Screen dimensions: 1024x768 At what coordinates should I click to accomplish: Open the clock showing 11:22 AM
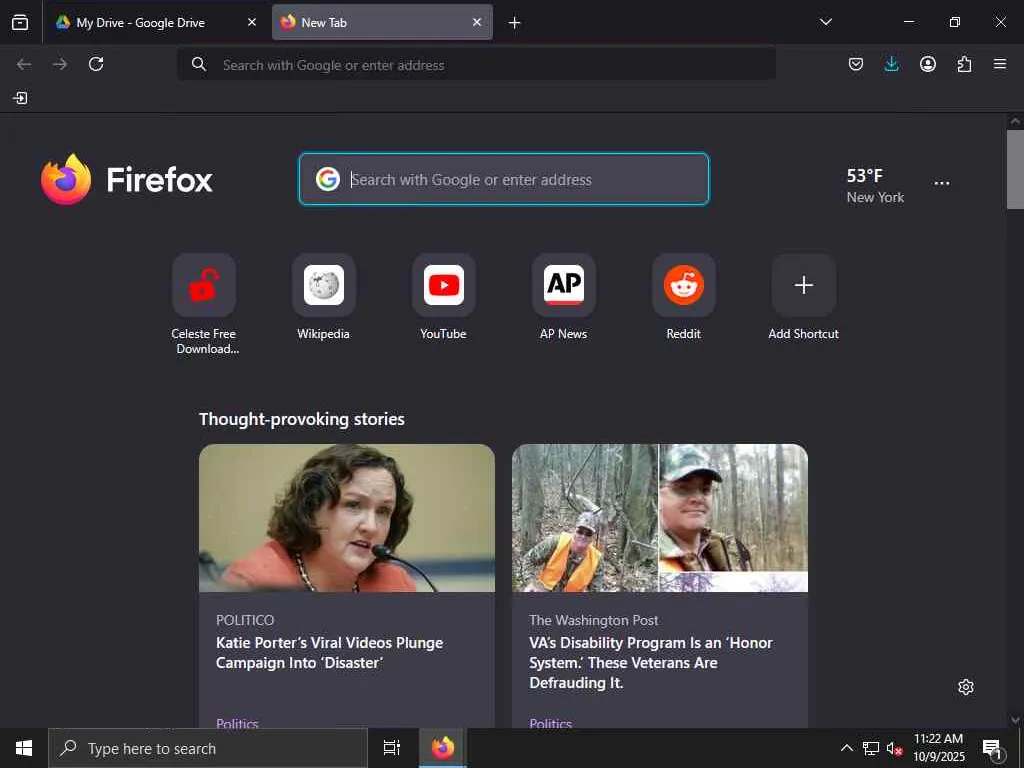938,748
